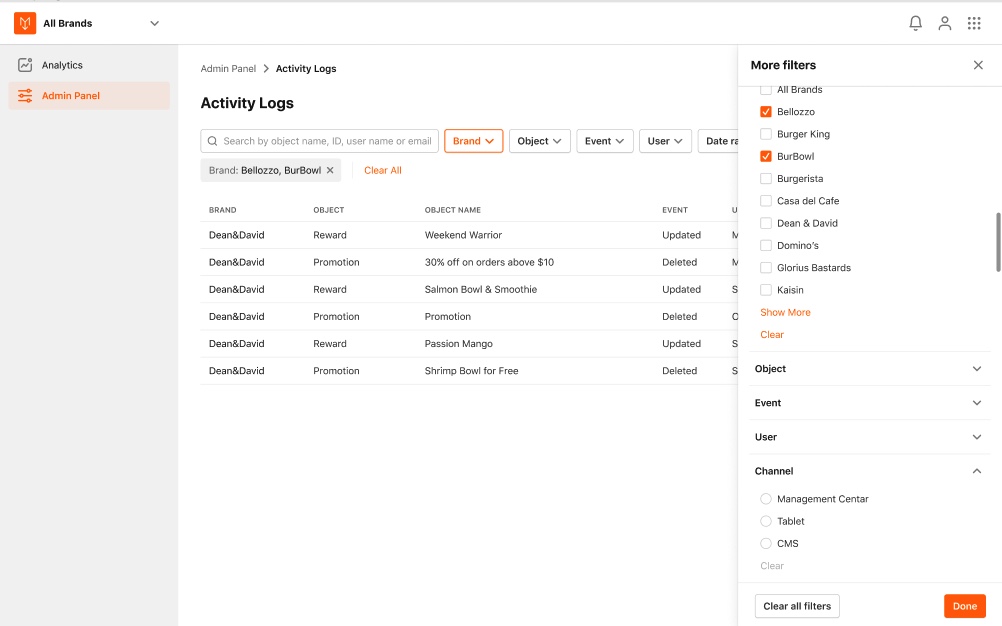Click the activity log search field
Image resolution: width=1002 pixels, height=626 pixels.
click(320, 141)
